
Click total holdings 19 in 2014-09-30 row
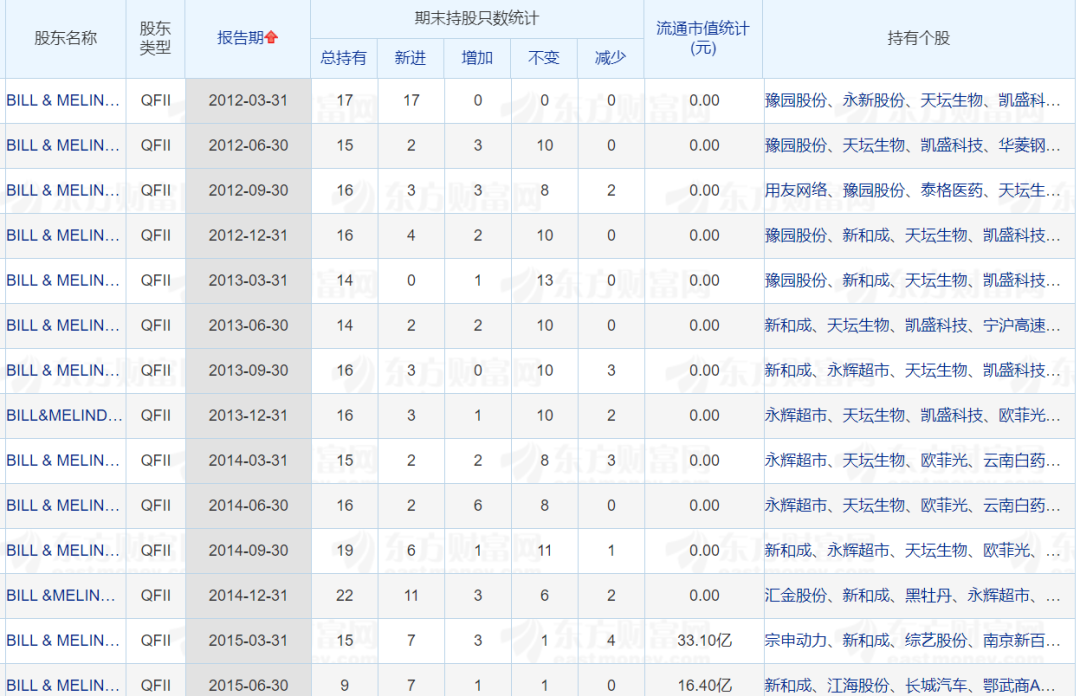coord(344,551)
